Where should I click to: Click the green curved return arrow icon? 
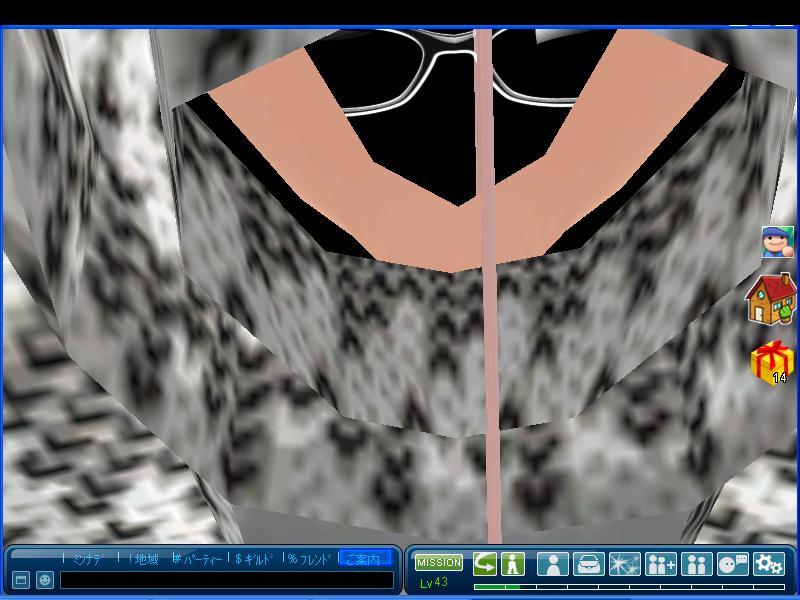[485, 563]
